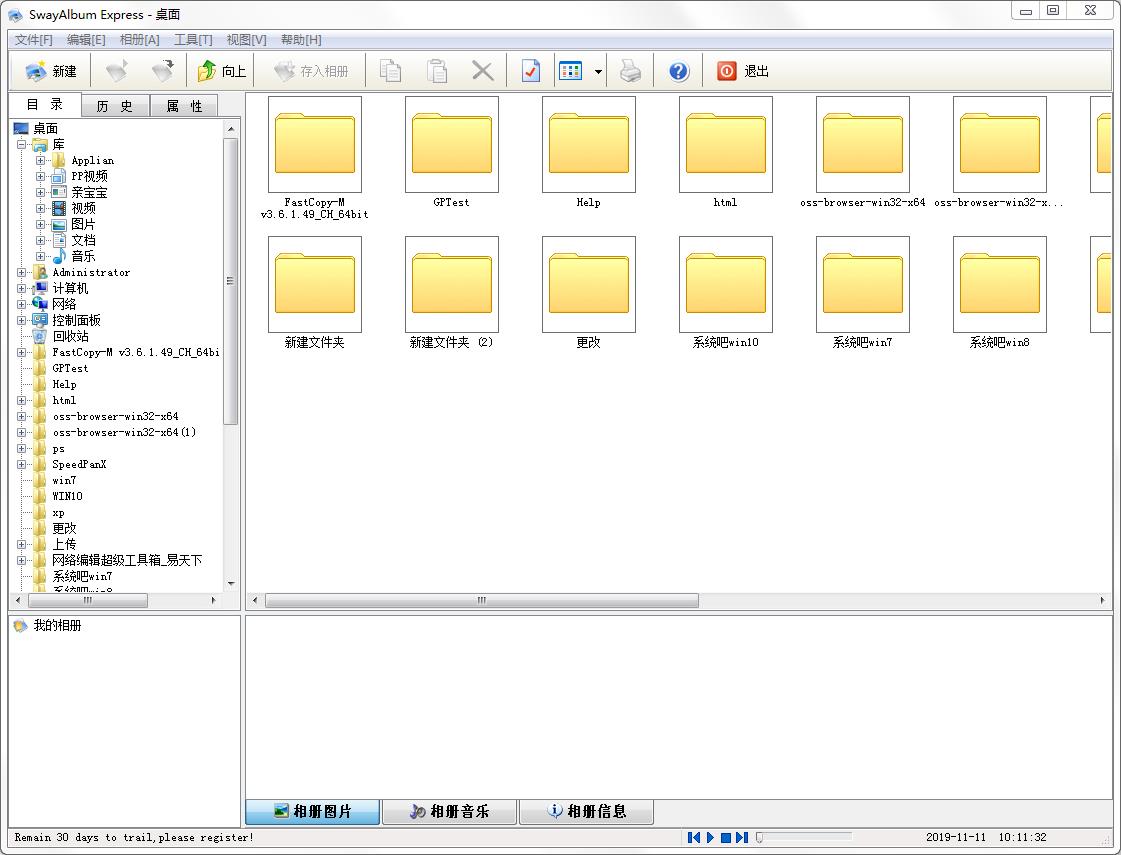Click the thumbnail view mode icon

pos(571,71)
